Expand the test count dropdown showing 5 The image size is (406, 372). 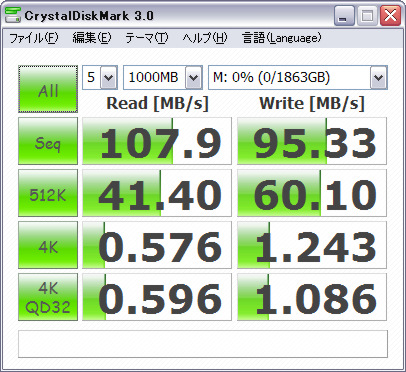(x=109, y=78)
